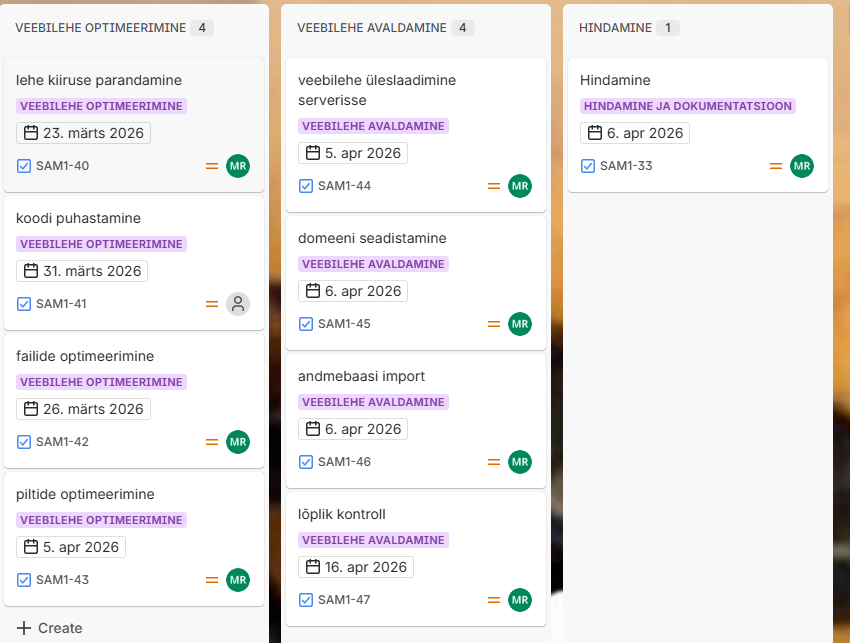Click the medium priority icon on SAM1-44

click(493, 186)
